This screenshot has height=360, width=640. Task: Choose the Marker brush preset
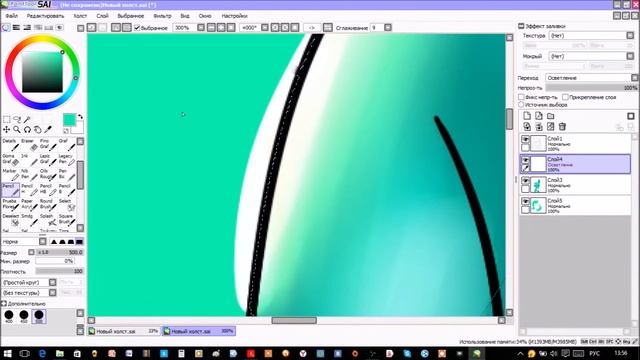pyautogui.click(x=11, y=174)
